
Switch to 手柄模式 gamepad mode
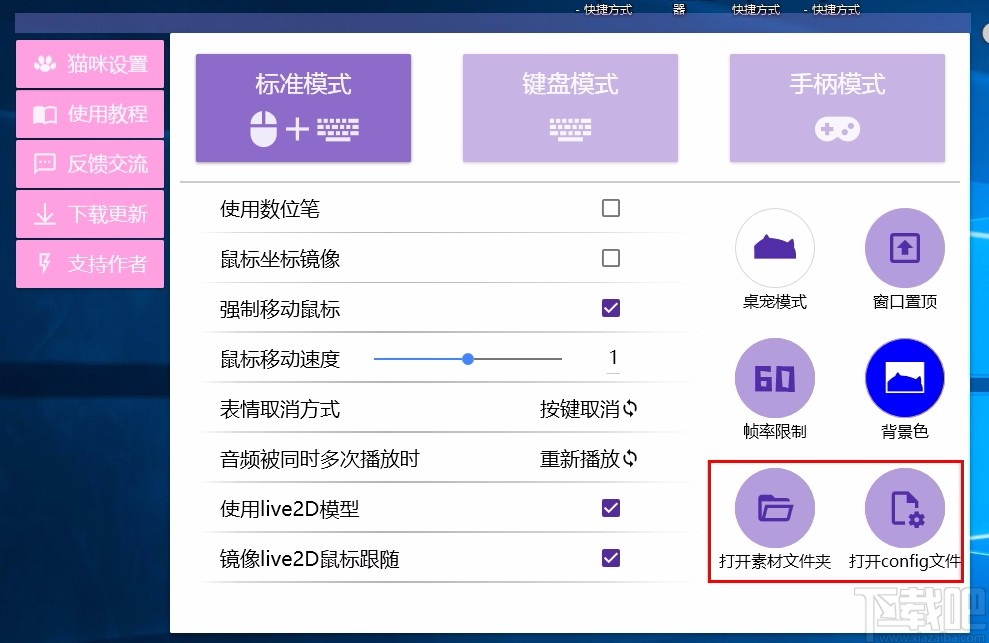[837, 108]
